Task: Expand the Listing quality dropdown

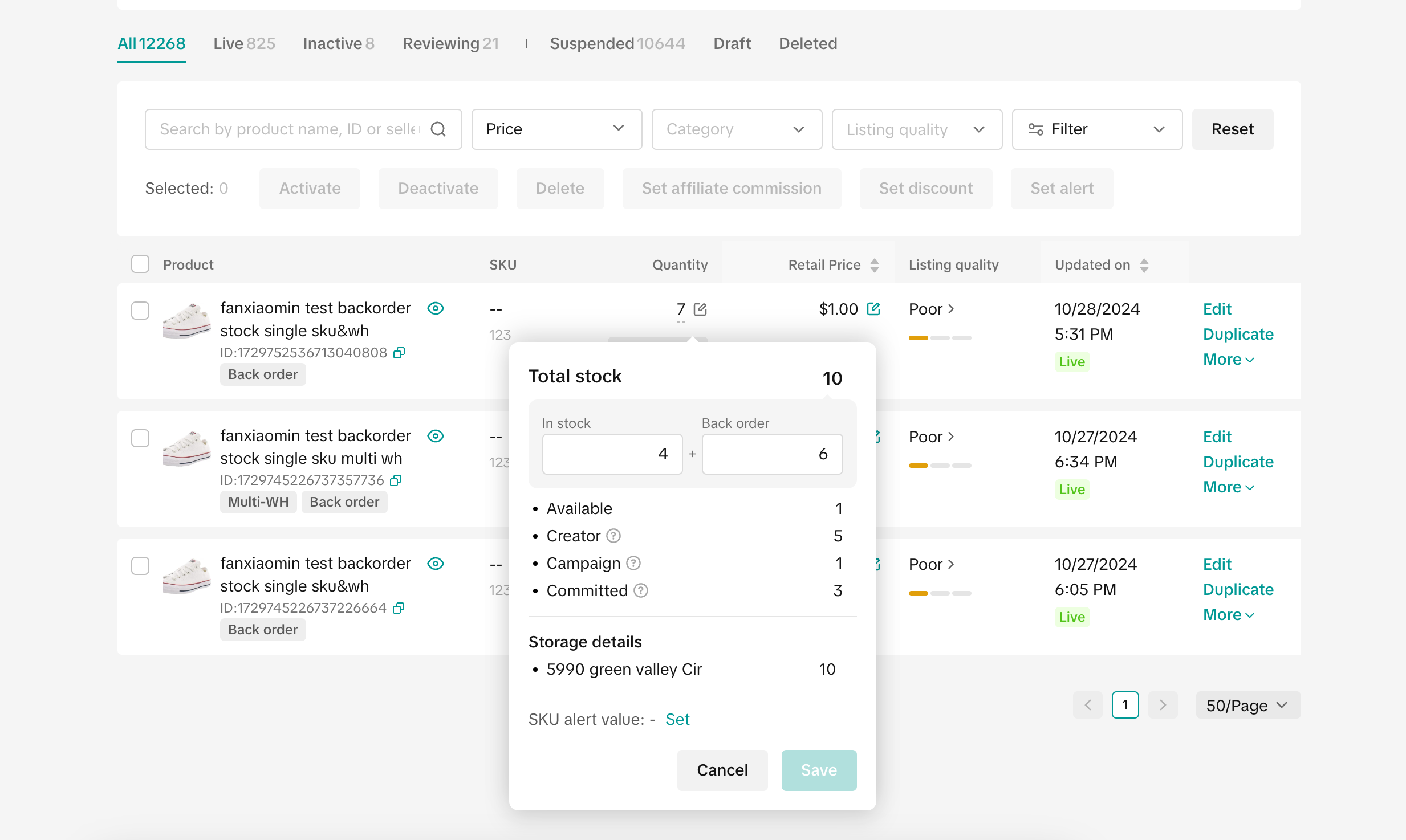Action: [916, 129]
